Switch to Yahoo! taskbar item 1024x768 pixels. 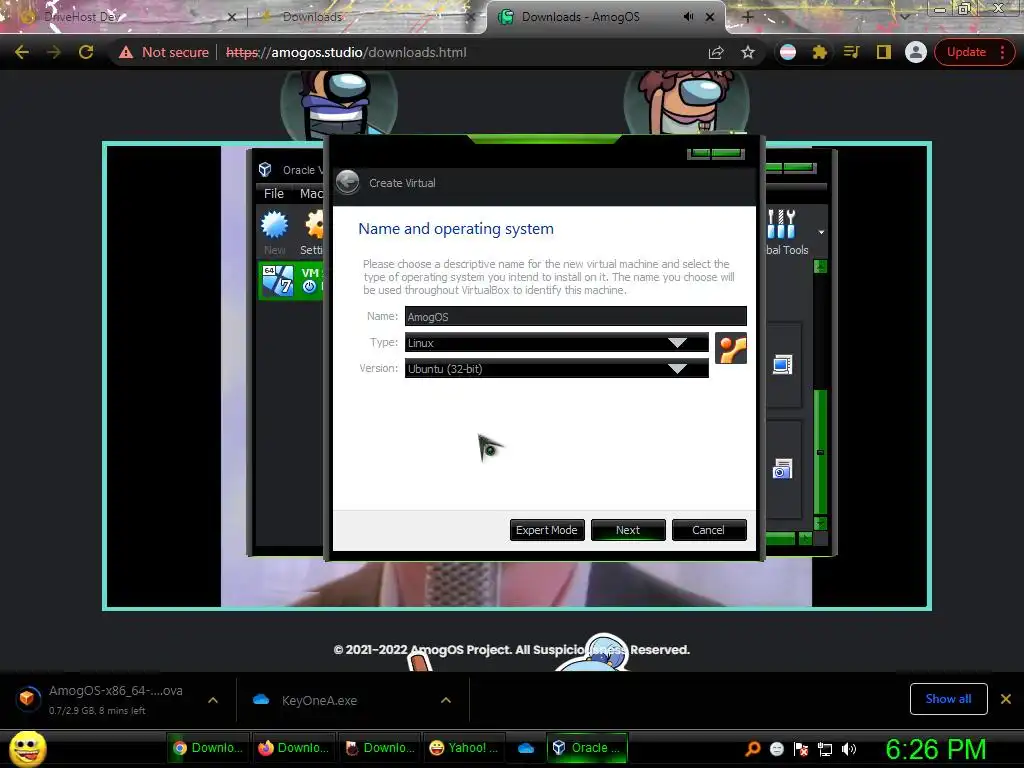[x=466, y=748]
